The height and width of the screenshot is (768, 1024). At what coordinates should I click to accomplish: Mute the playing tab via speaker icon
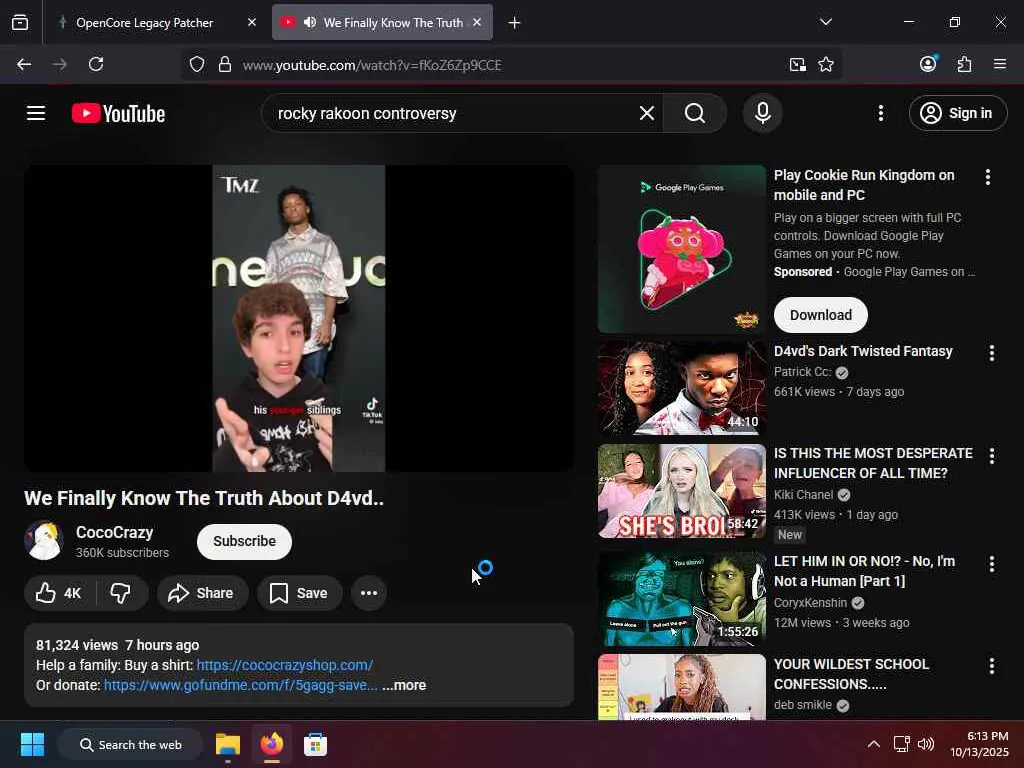(x=310, y=23)
